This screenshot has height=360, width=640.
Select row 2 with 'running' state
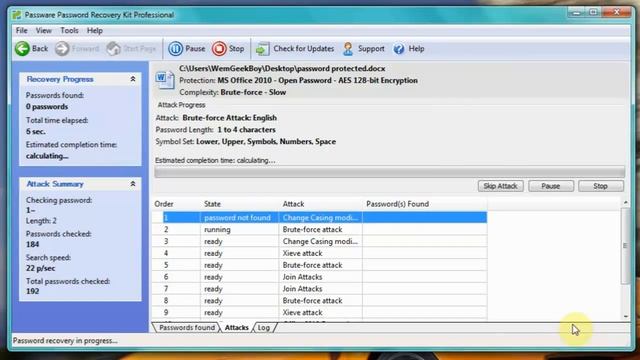(x=320, y=229)
